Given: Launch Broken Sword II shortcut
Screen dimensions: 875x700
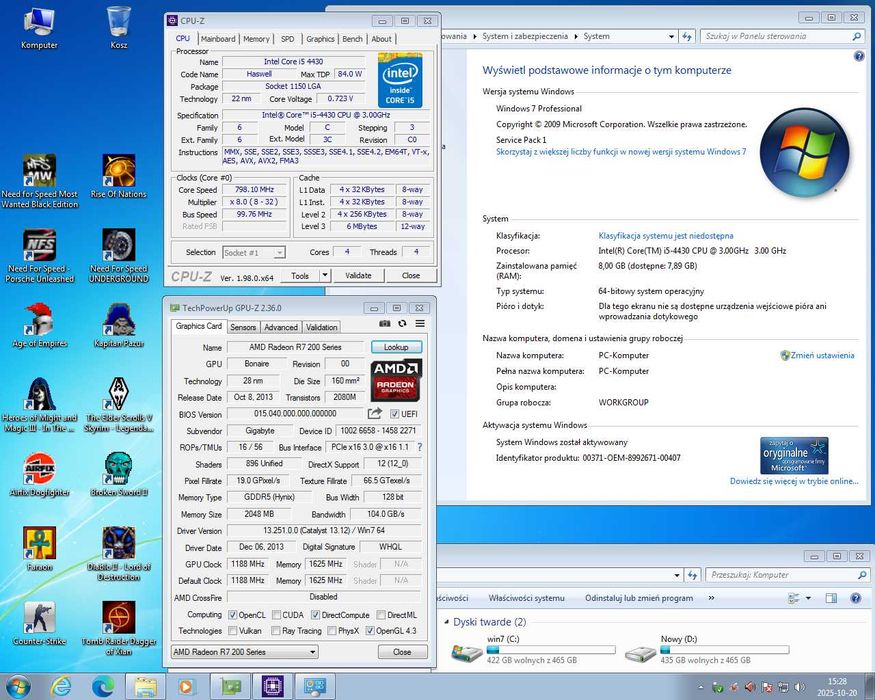Looking at the screenshot, I should point(118,475).
